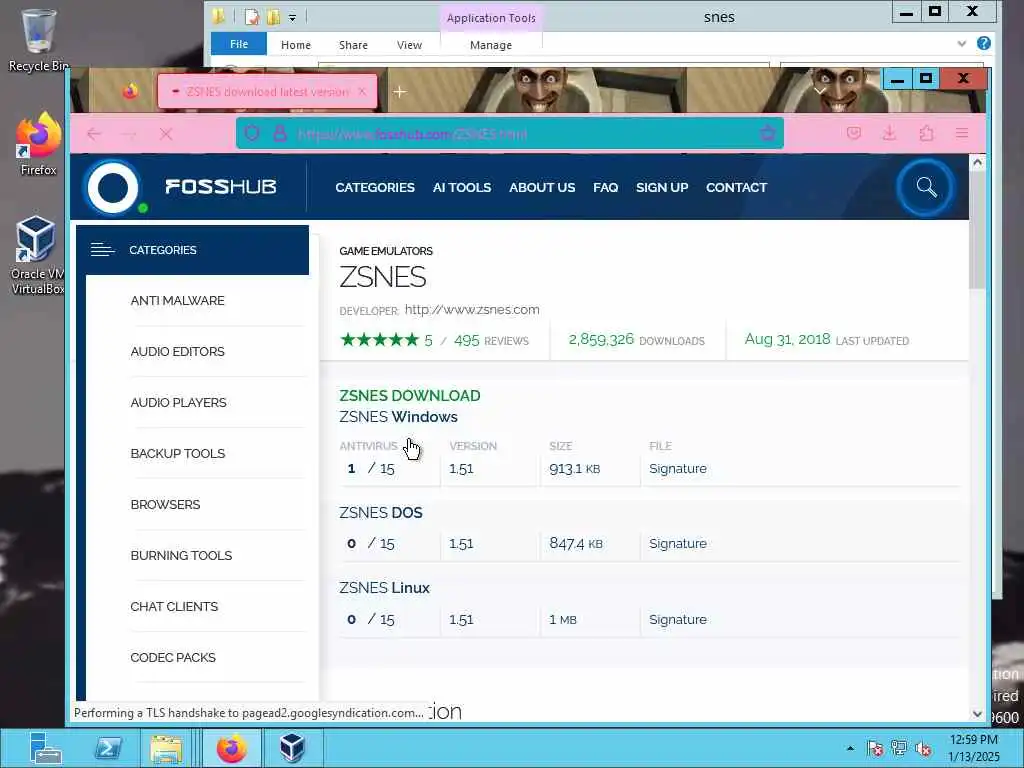This screenshot has width=1024, height=768.
Task: Open the FossHub search magnifier icon
Action: coord(925,187)
